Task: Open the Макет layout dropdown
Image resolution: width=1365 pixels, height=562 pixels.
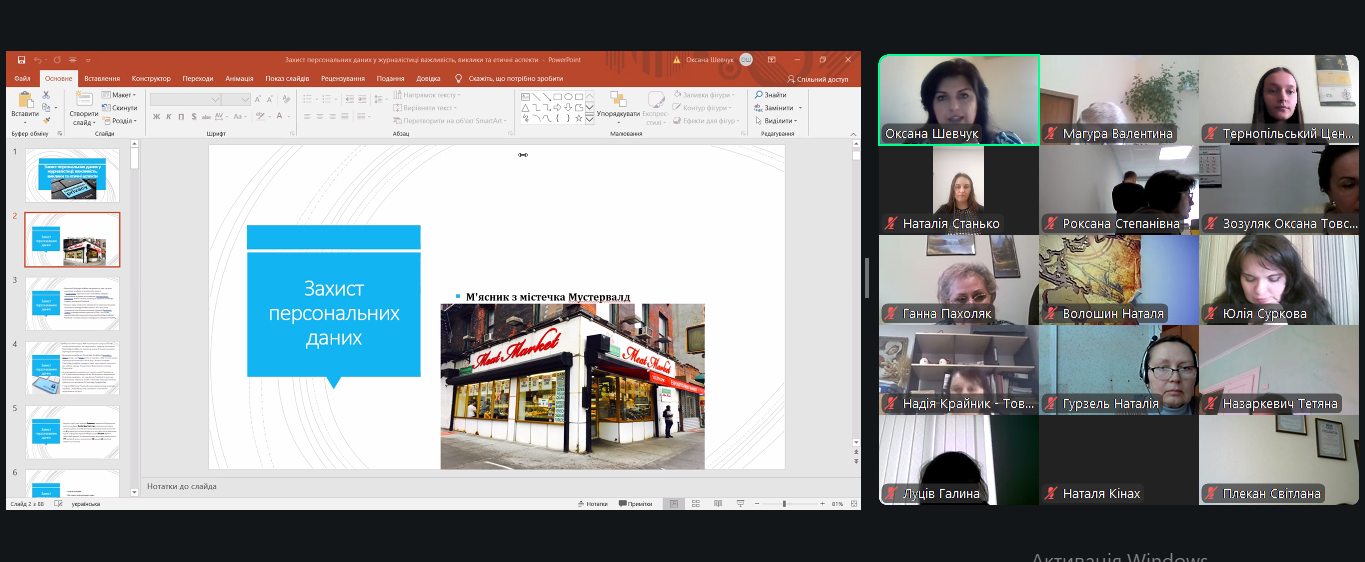Action: (x=121, y=95)
